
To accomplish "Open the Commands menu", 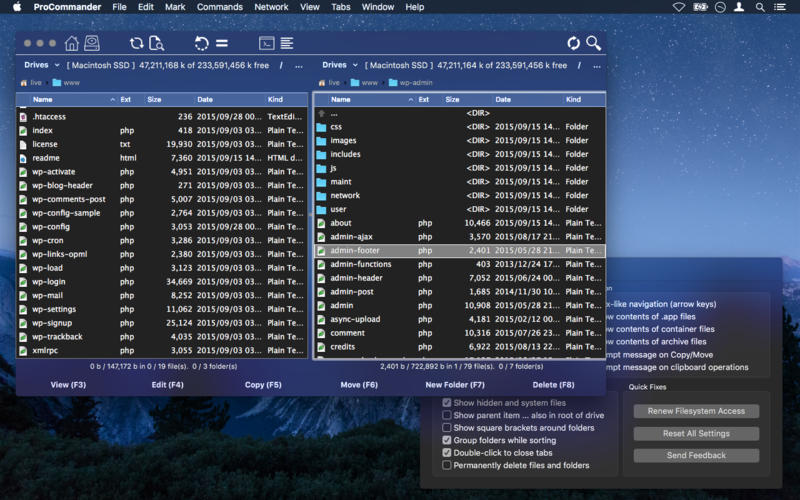I will coord(219,7).
